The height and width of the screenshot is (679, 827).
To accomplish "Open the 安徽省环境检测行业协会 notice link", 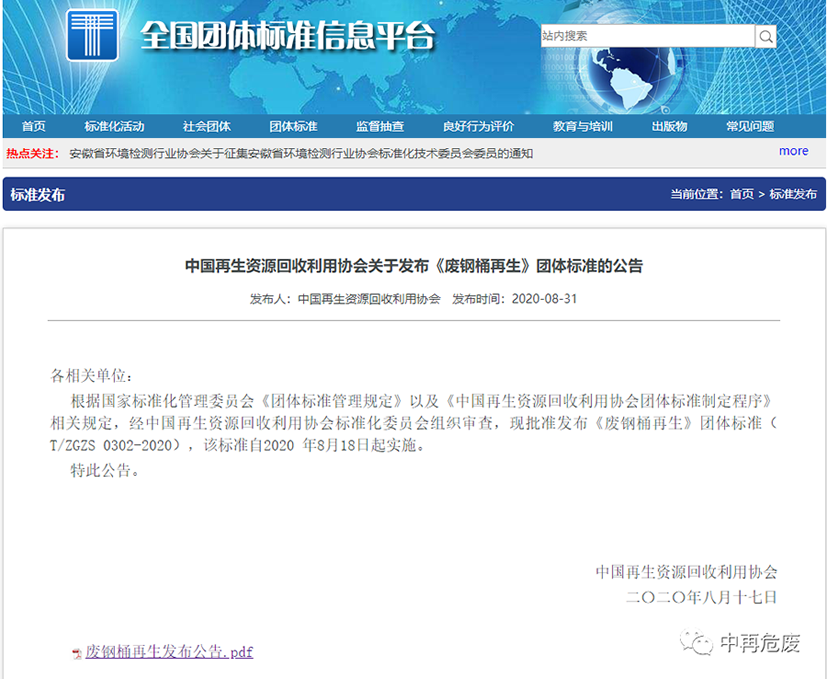I will [300, 153].
